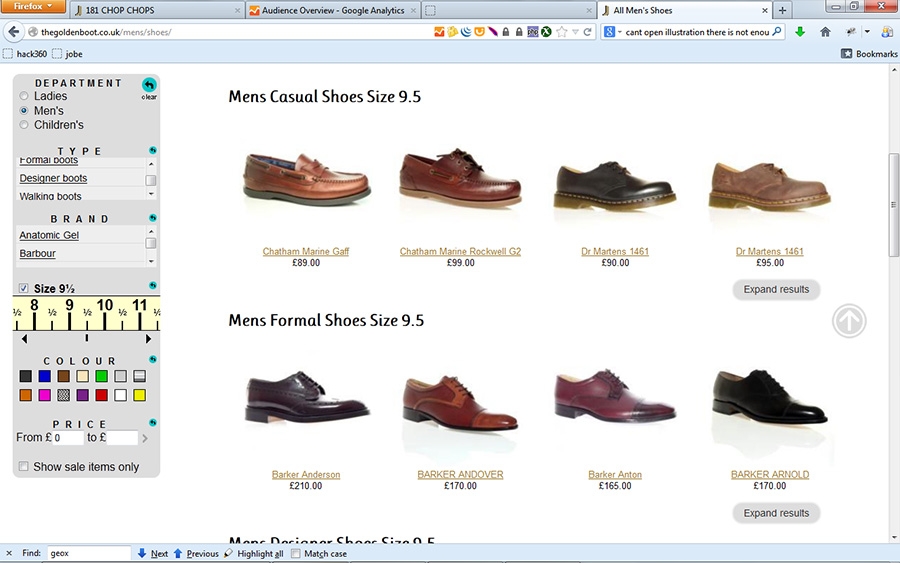Reload the page with the refresh icon
Screen dimensions: 900x563
point(588,32)
